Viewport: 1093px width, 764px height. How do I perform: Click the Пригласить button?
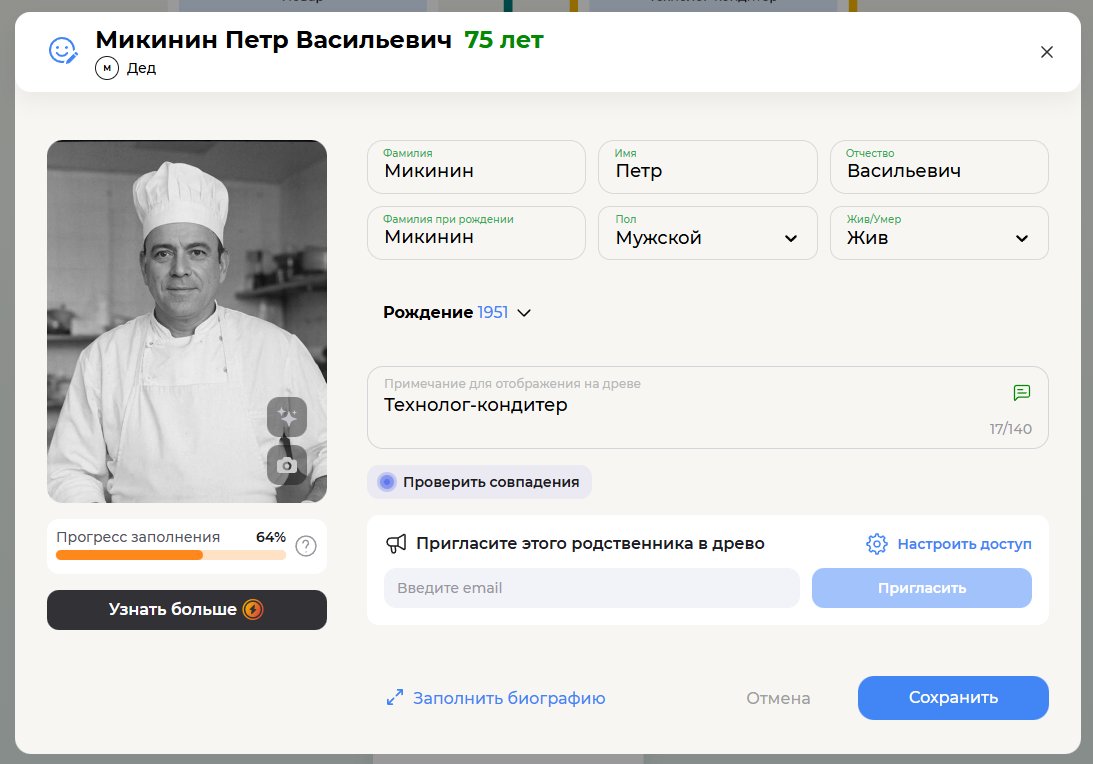click(x=921, y=588)
